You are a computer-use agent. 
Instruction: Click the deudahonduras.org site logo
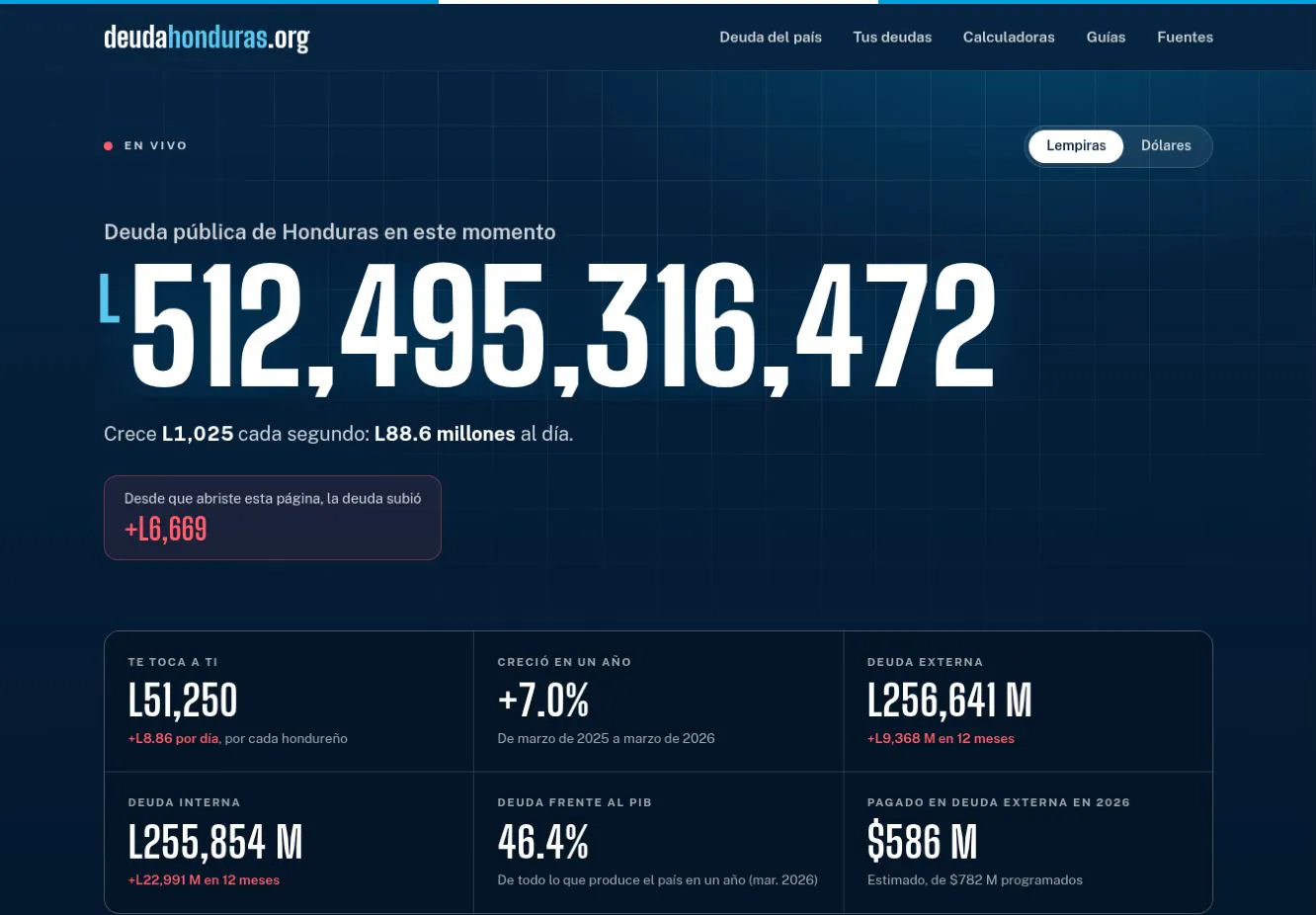206,38
